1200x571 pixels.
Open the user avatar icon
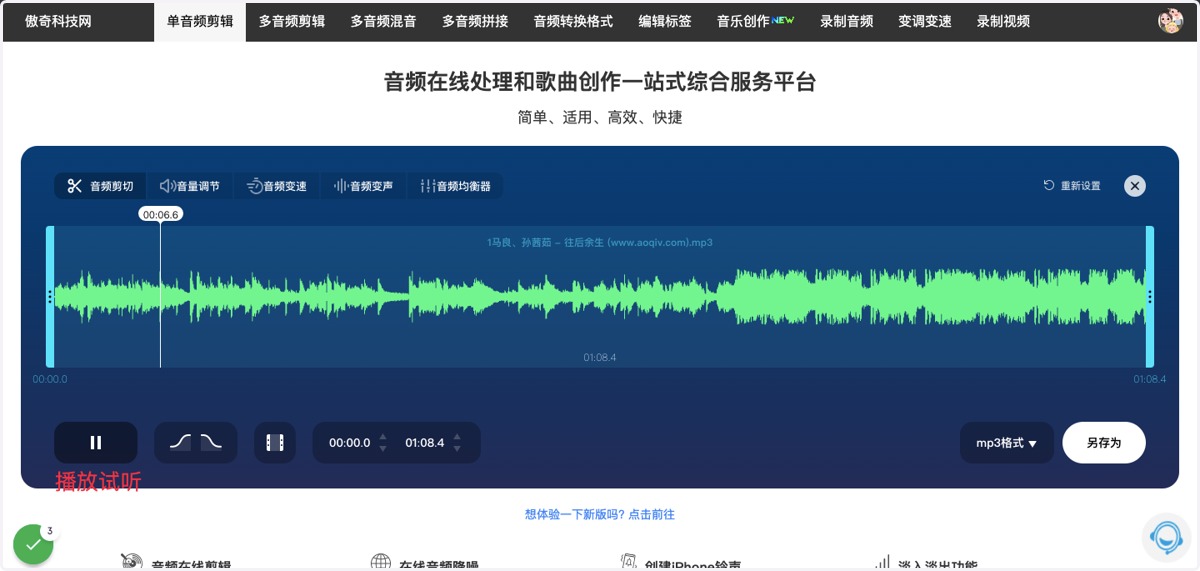1170,21
